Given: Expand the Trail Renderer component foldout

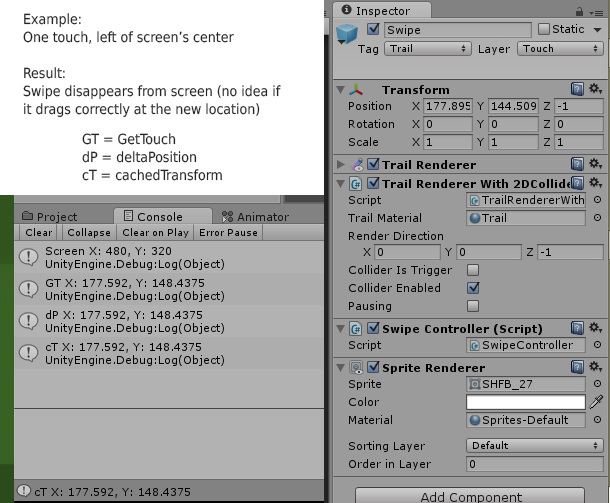Looking at the screenshot, I should (340, 165).
